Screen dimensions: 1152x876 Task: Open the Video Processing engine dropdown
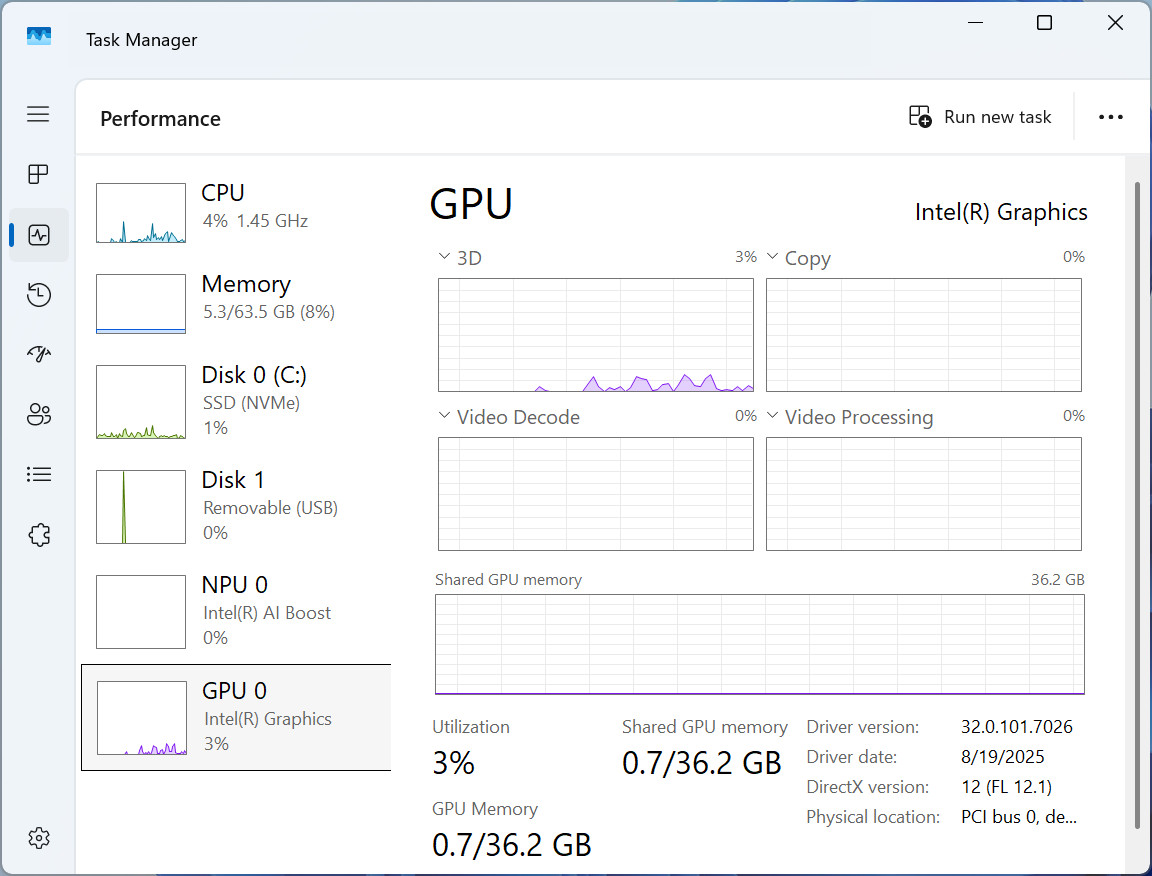pyautogui.click(x=772, y=415)
